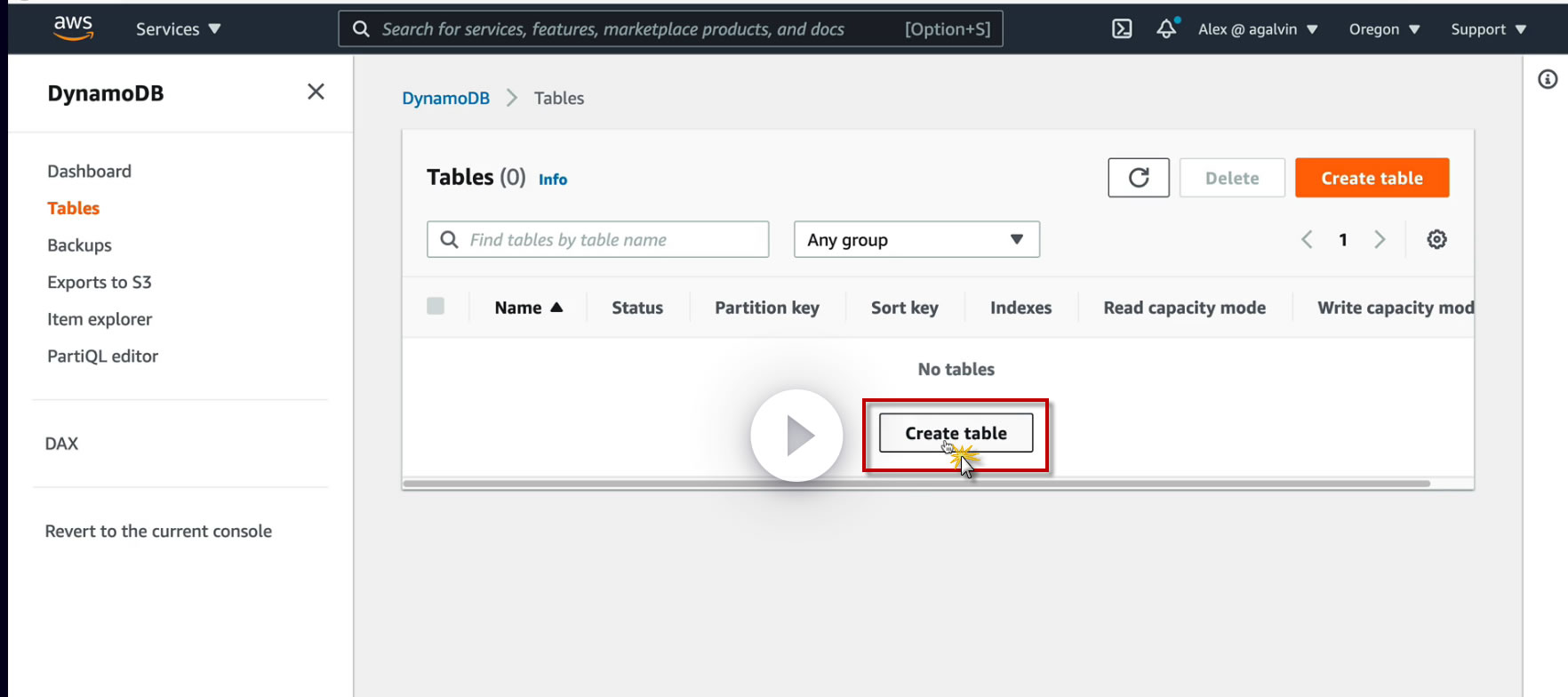Open the CloudShell terminal icon

(1122, 28)
